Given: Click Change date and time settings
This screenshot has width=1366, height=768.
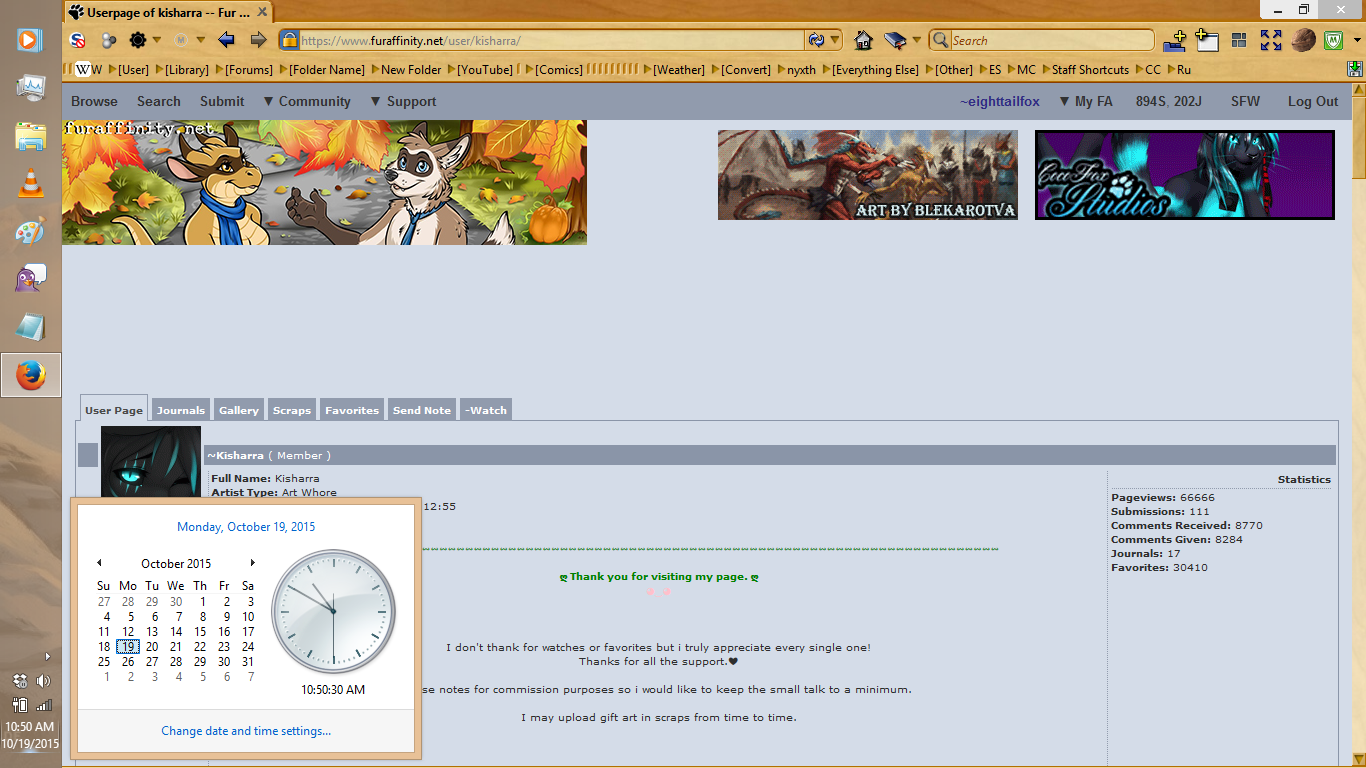Looking at the screenshot, I should click(x=246, y=731).
